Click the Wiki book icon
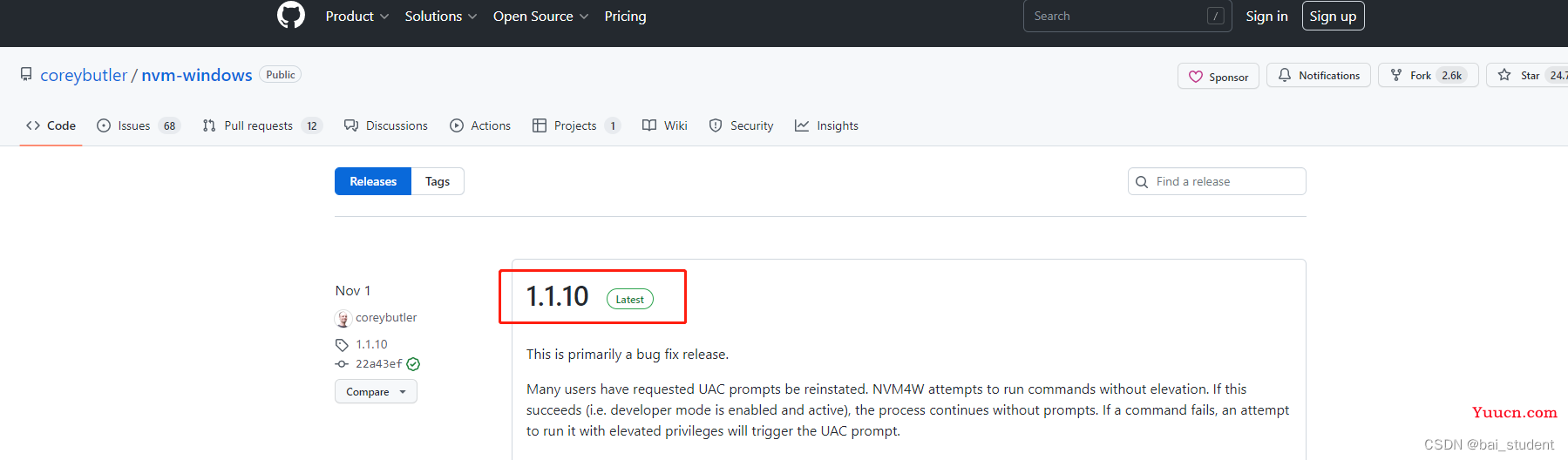The width and height of the screenshot is (1568, 460). (x=649, y=125)
